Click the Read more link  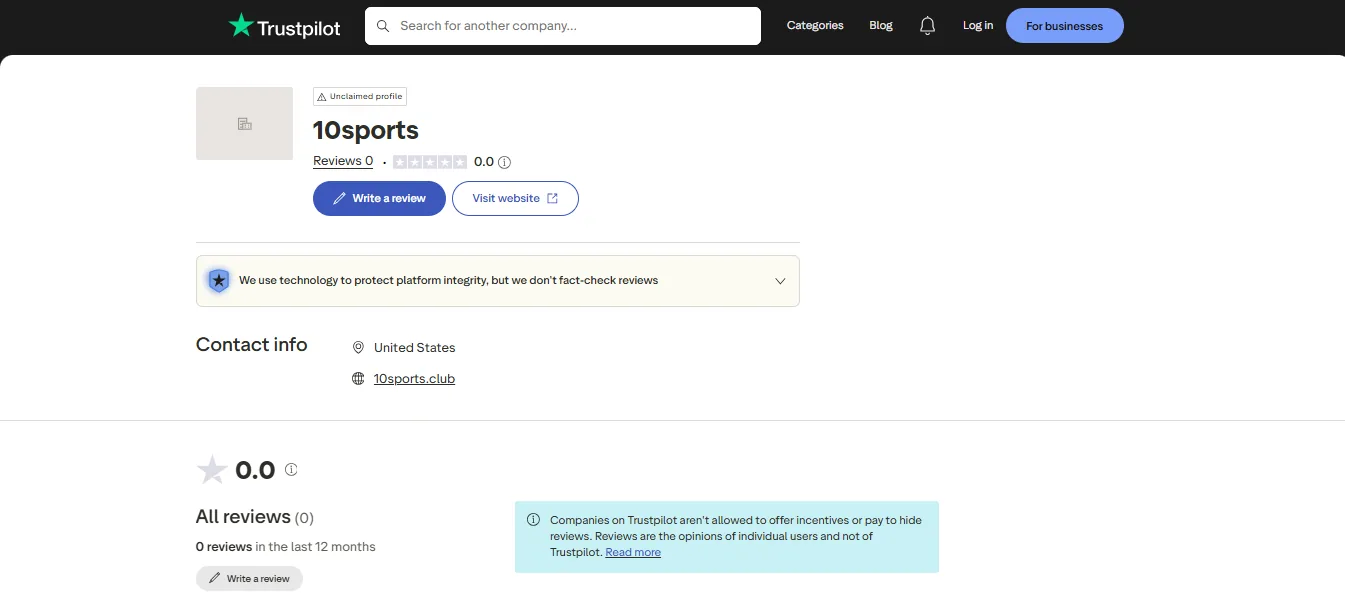coord(633,552)
